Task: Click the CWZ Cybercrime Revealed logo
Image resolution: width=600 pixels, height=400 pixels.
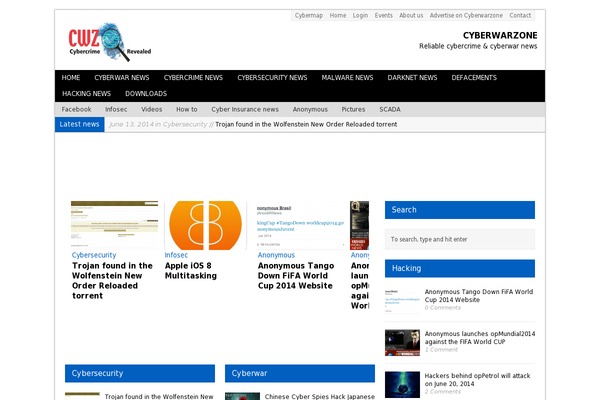Action: (x=110, y=42)
